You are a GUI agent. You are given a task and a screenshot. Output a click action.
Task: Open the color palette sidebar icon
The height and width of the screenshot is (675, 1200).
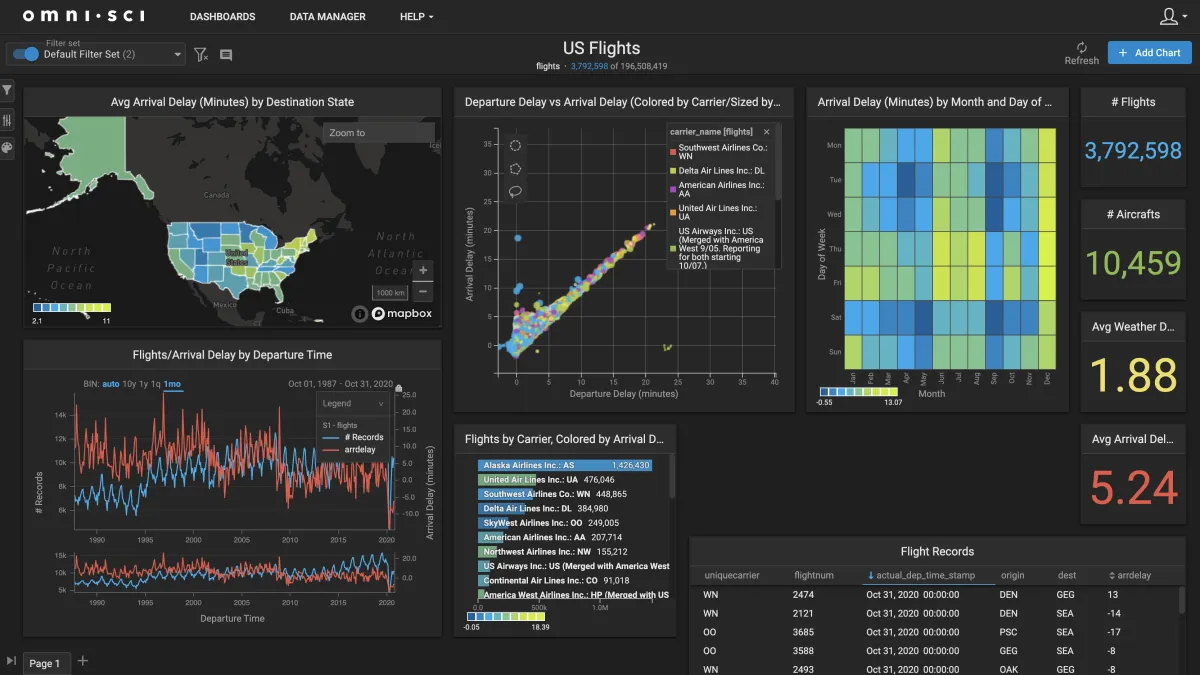7,148
